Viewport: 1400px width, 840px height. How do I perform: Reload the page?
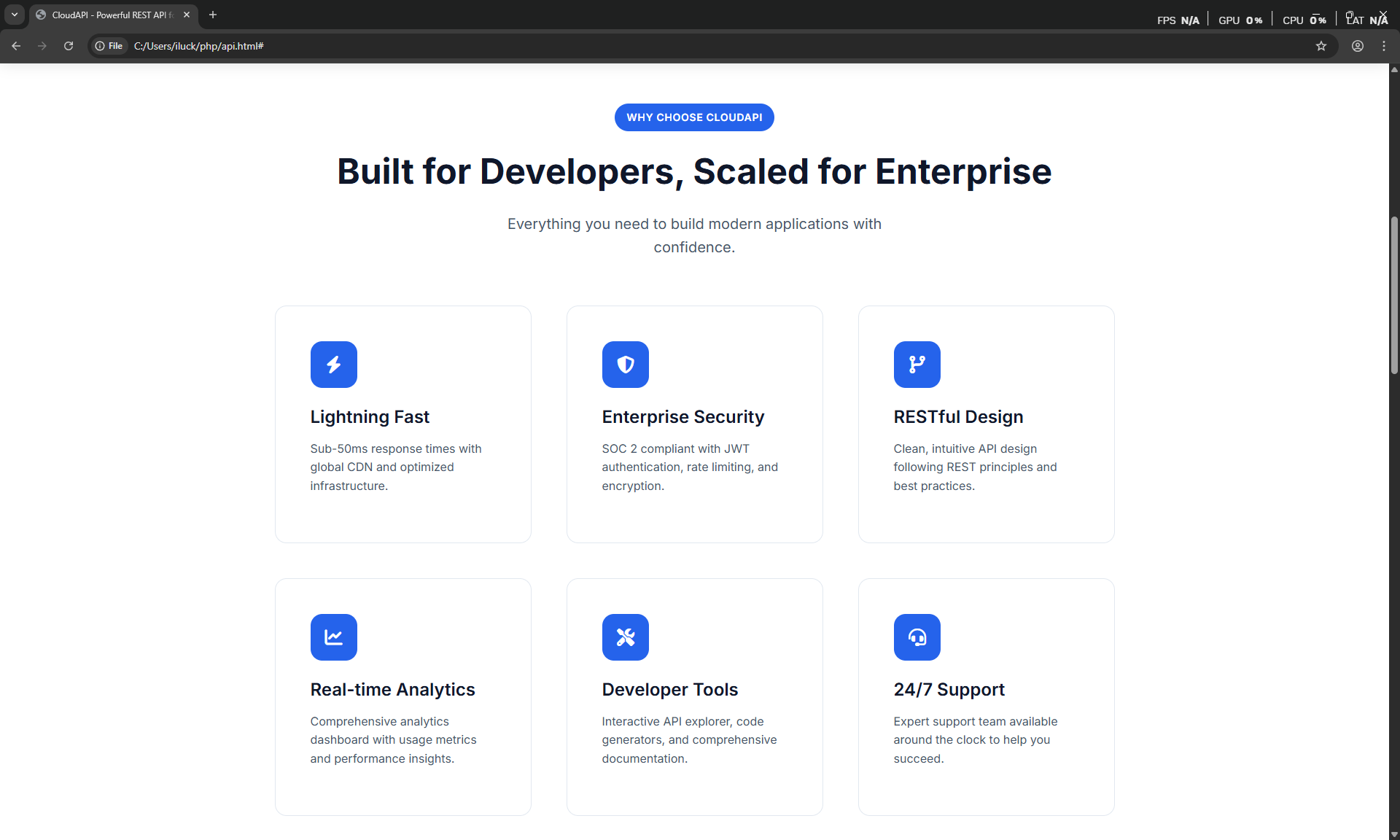click(69, 46)
